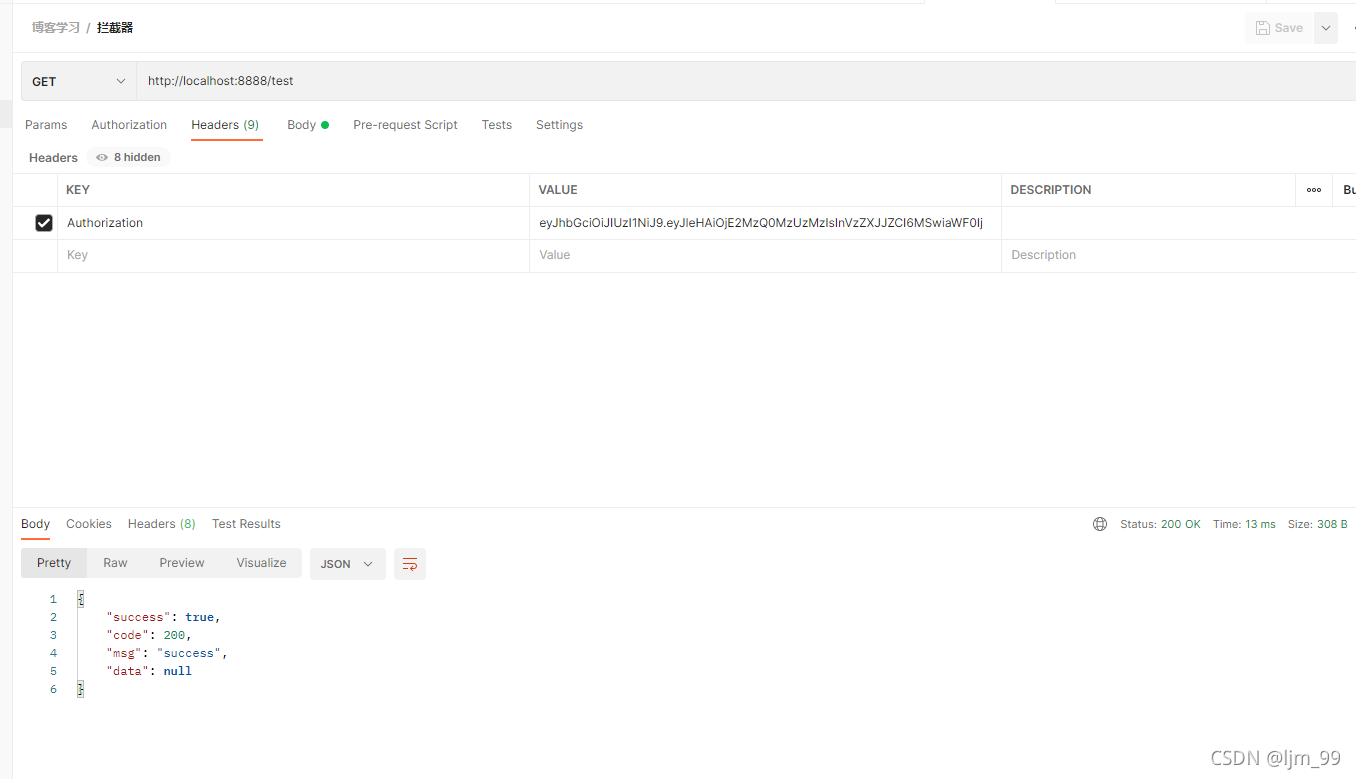Image resolution: width=1356 pixels, height=779 pixels.
Task: Expand the Save options dropdown arrow
Action: [x=1326, y=28]
